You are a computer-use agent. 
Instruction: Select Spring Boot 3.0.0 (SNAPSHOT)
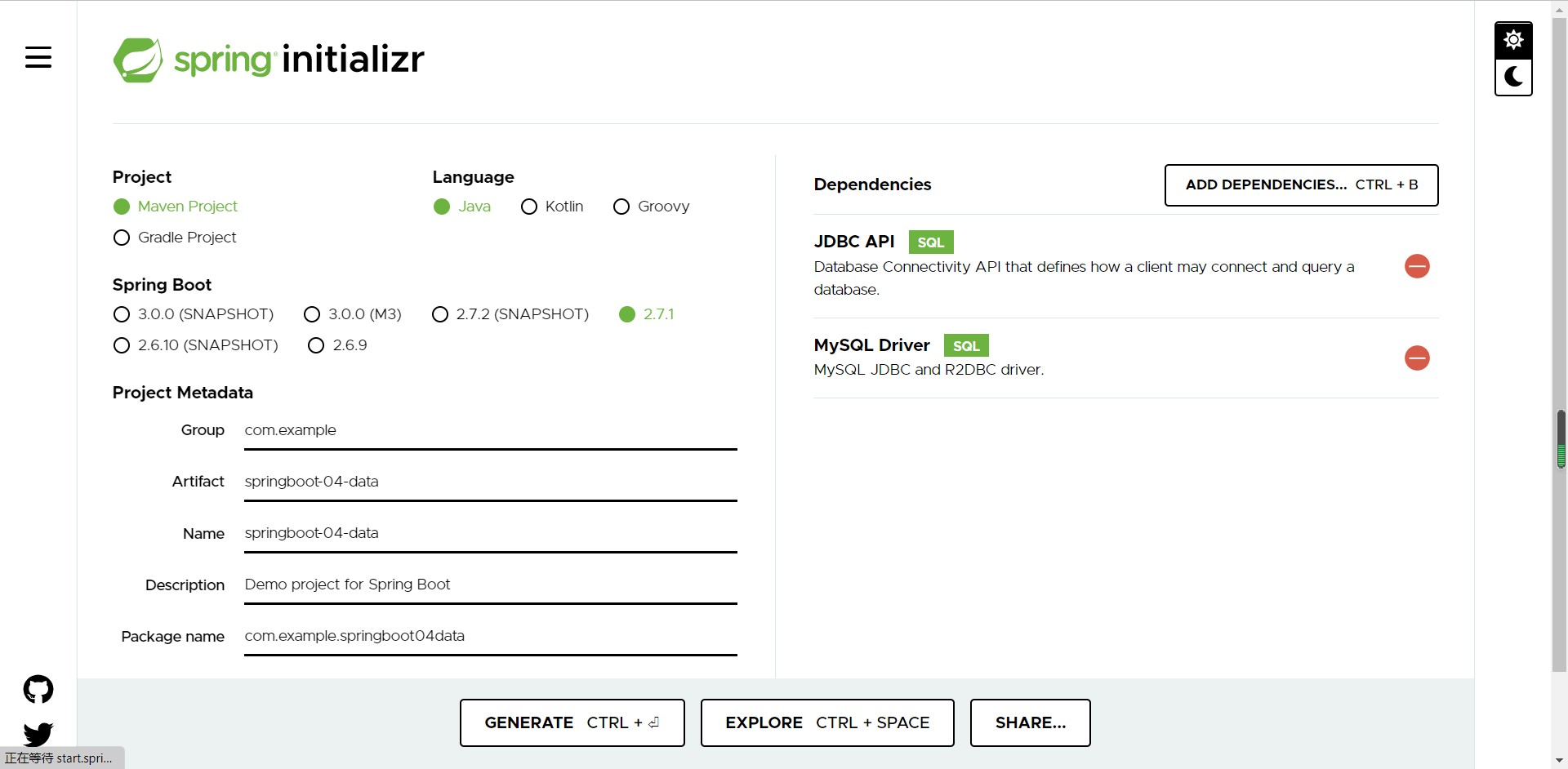[194, 314]
